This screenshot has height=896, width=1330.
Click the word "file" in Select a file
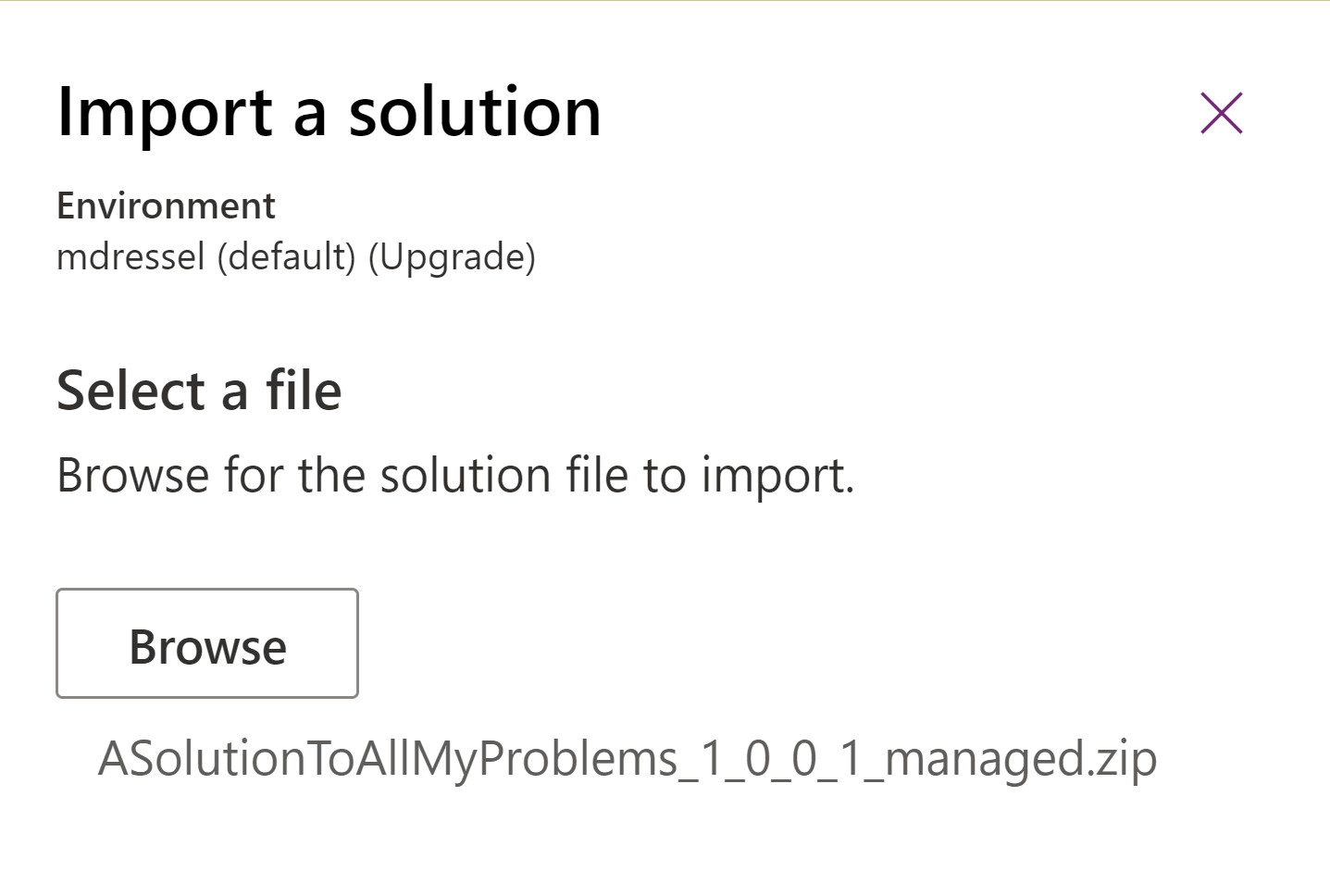(x=304, y=390)
